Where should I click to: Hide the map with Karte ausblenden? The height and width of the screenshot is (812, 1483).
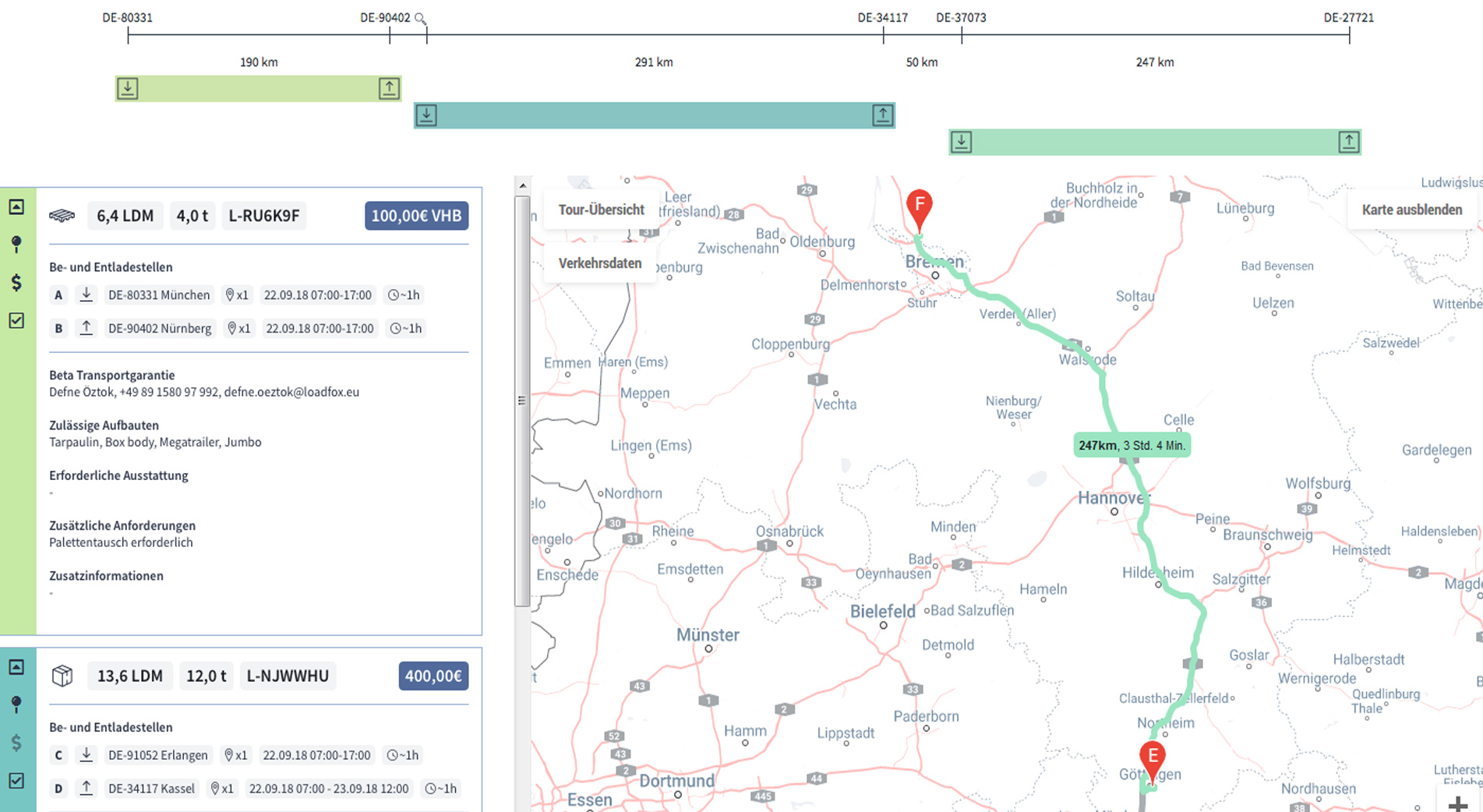coord(1411,210)
